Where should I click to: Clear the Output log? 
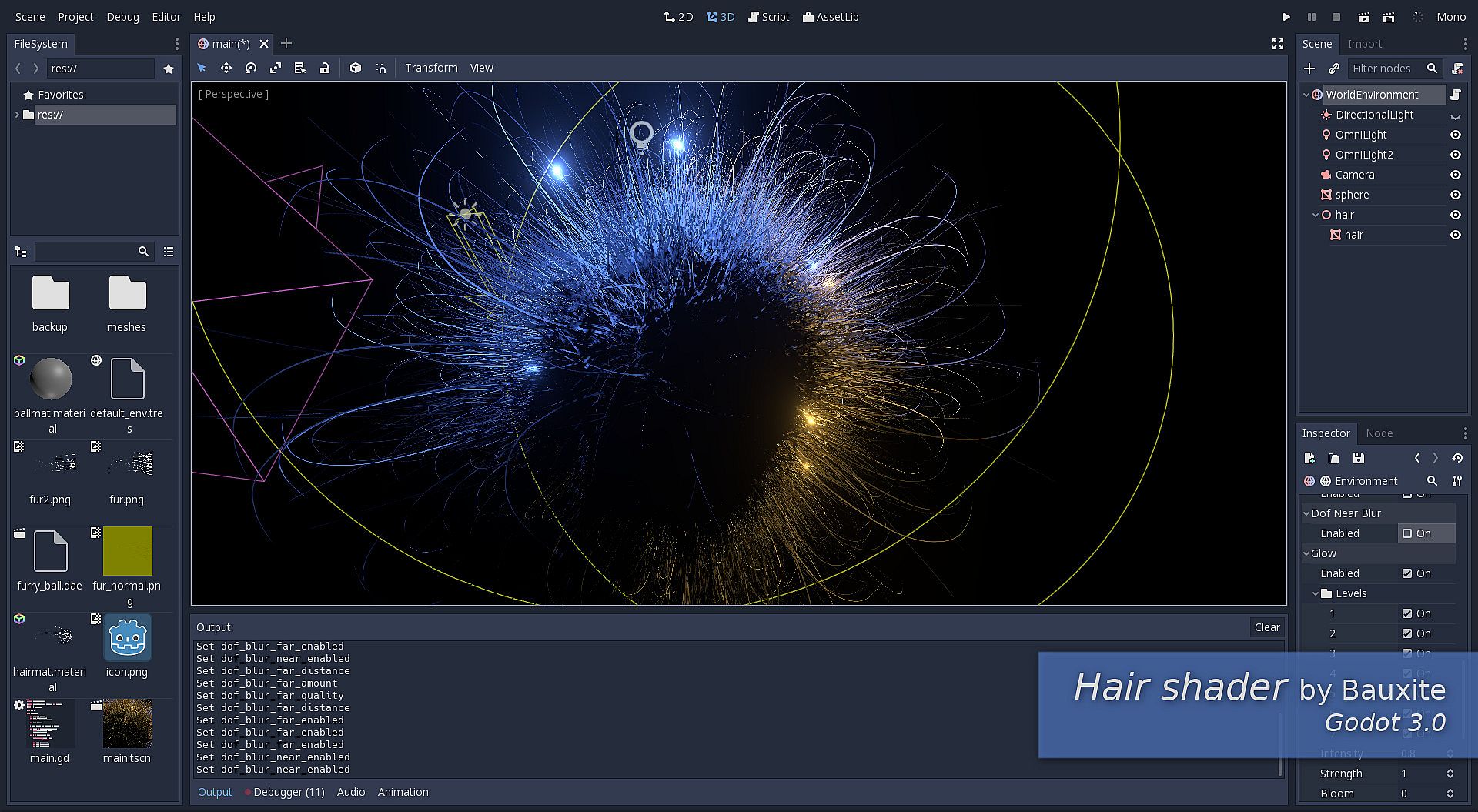pyautogui.click(x=1266, y=627)
